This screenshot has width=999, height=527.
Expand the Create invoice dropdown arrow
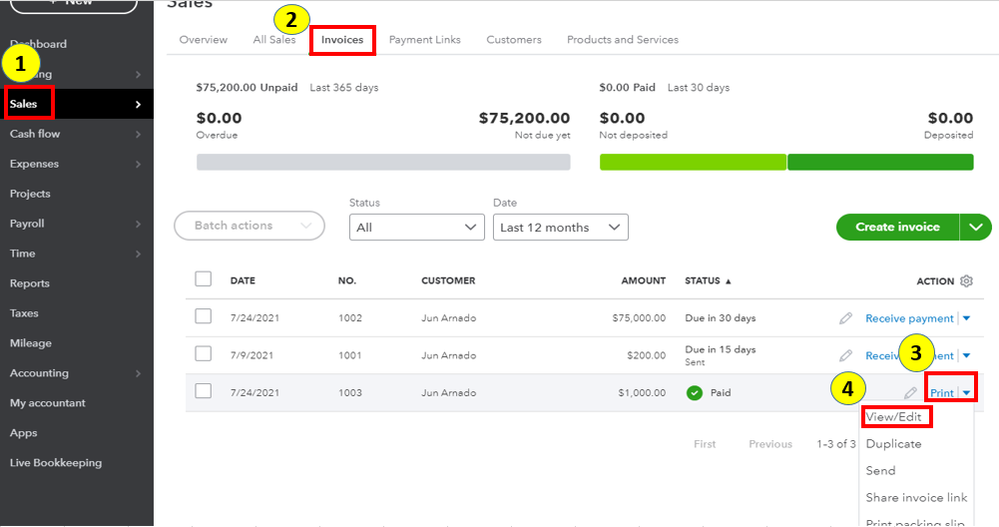975,227
